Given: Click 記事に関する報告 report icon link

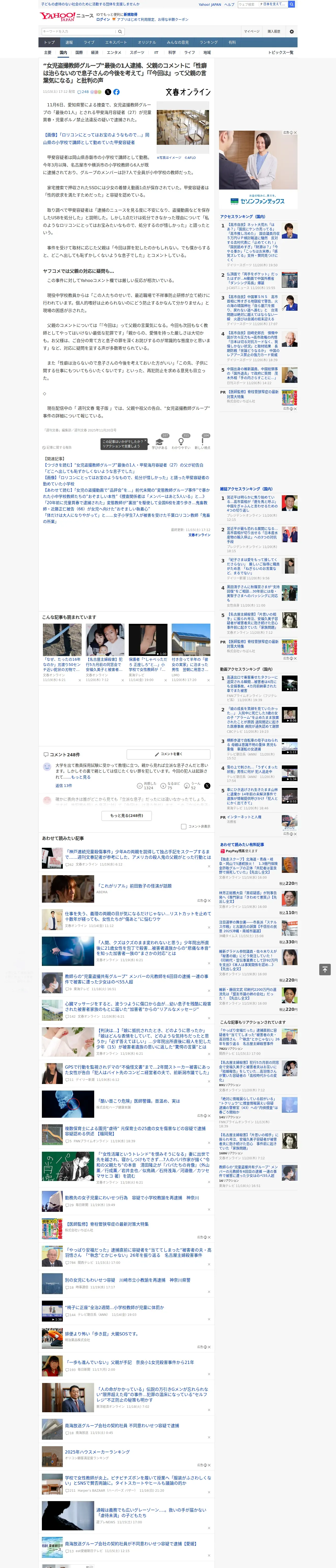Looking at the screenshot, I should tap(57, 447).
